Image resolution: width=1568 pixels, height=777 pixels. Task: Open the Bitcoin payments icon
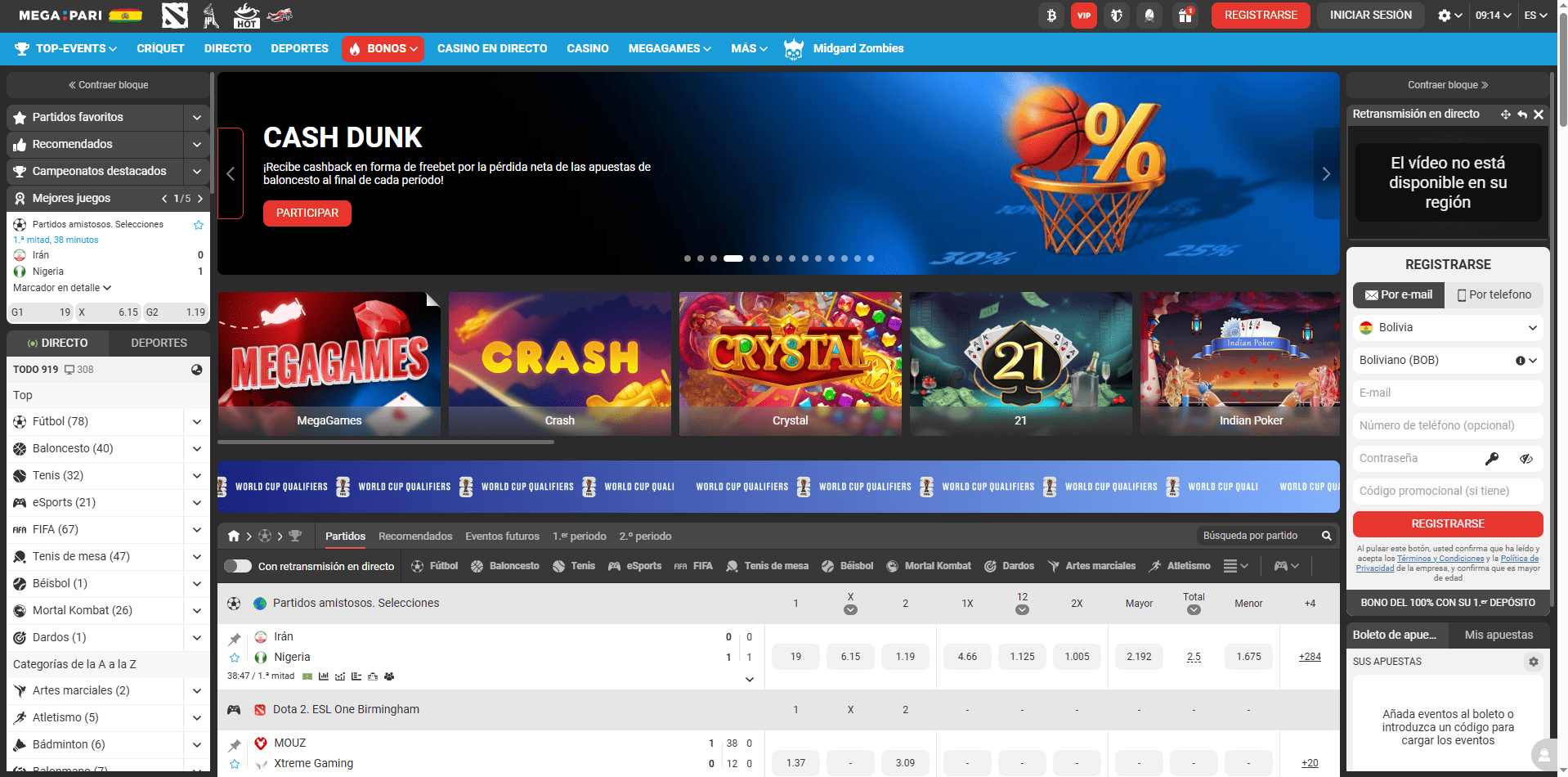1051,16
